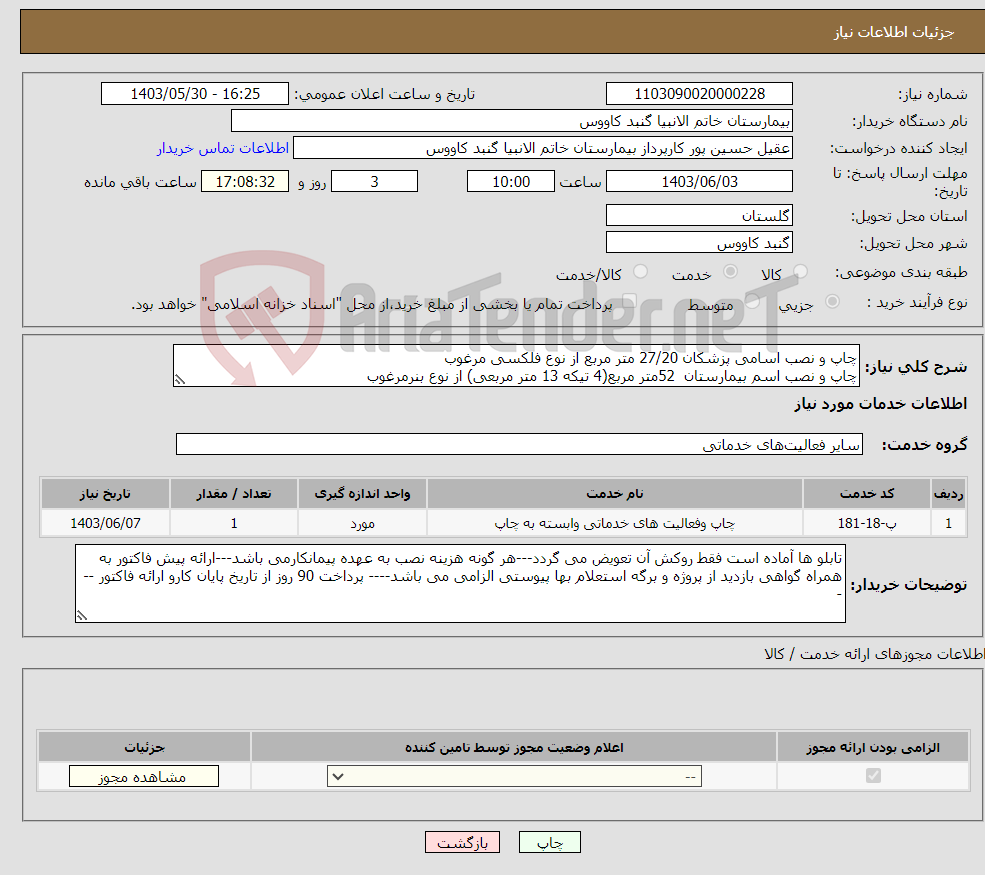Click the ردیف column header
985x875 pixels.
(948, 494)
